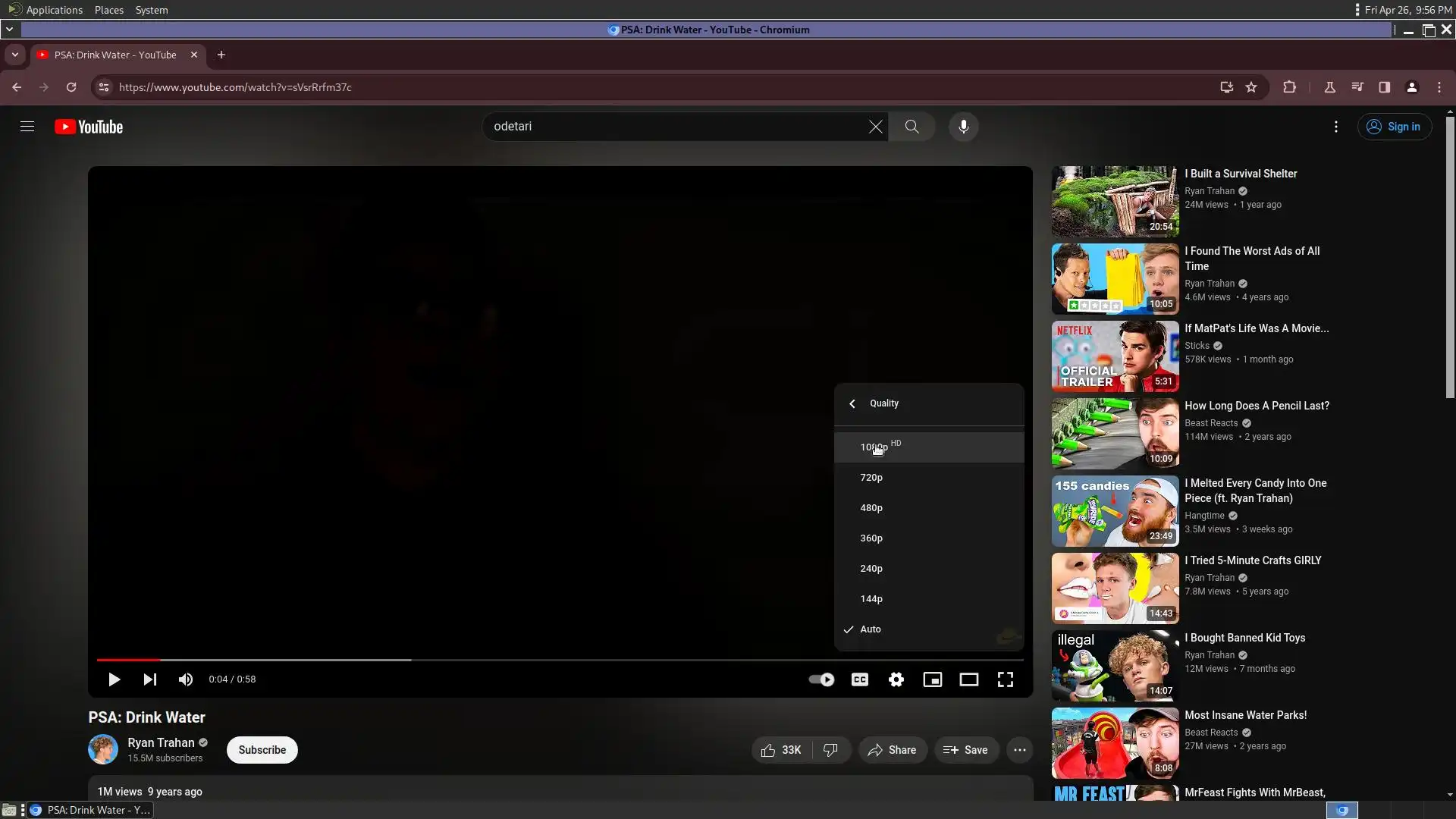
Task: Toggle the autoplay switch
Action: tap(821, 679)
